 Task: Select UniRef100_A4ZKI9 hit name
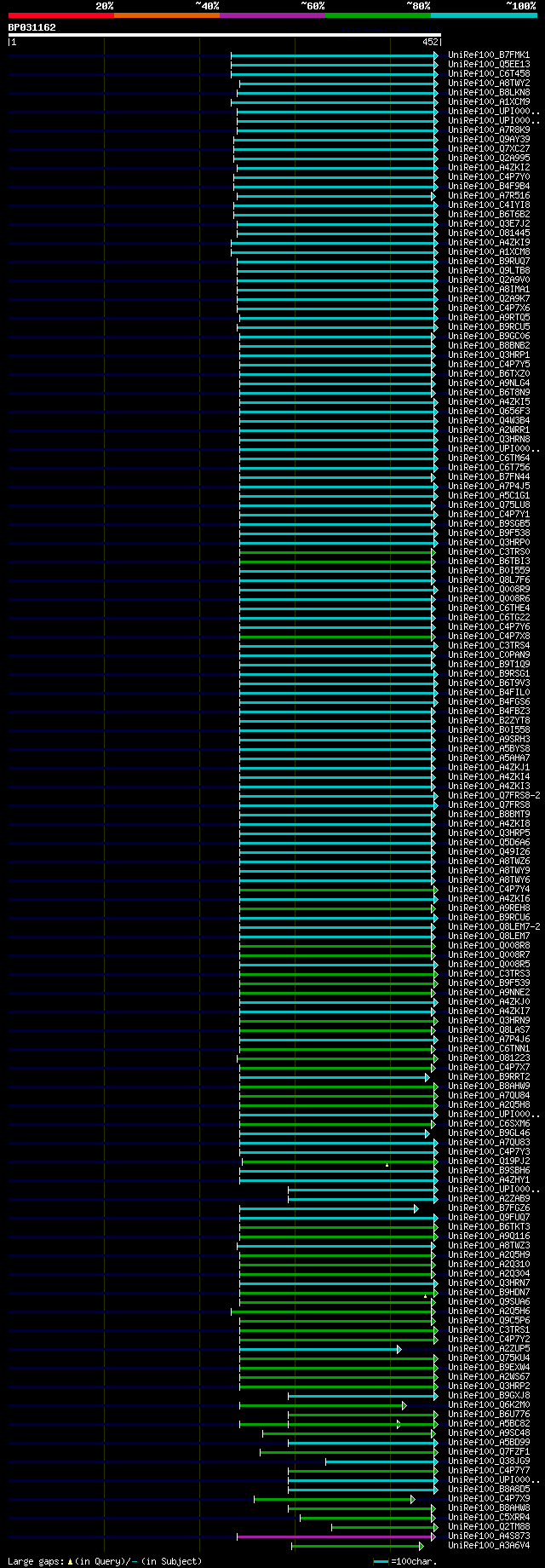coord(489,242)
